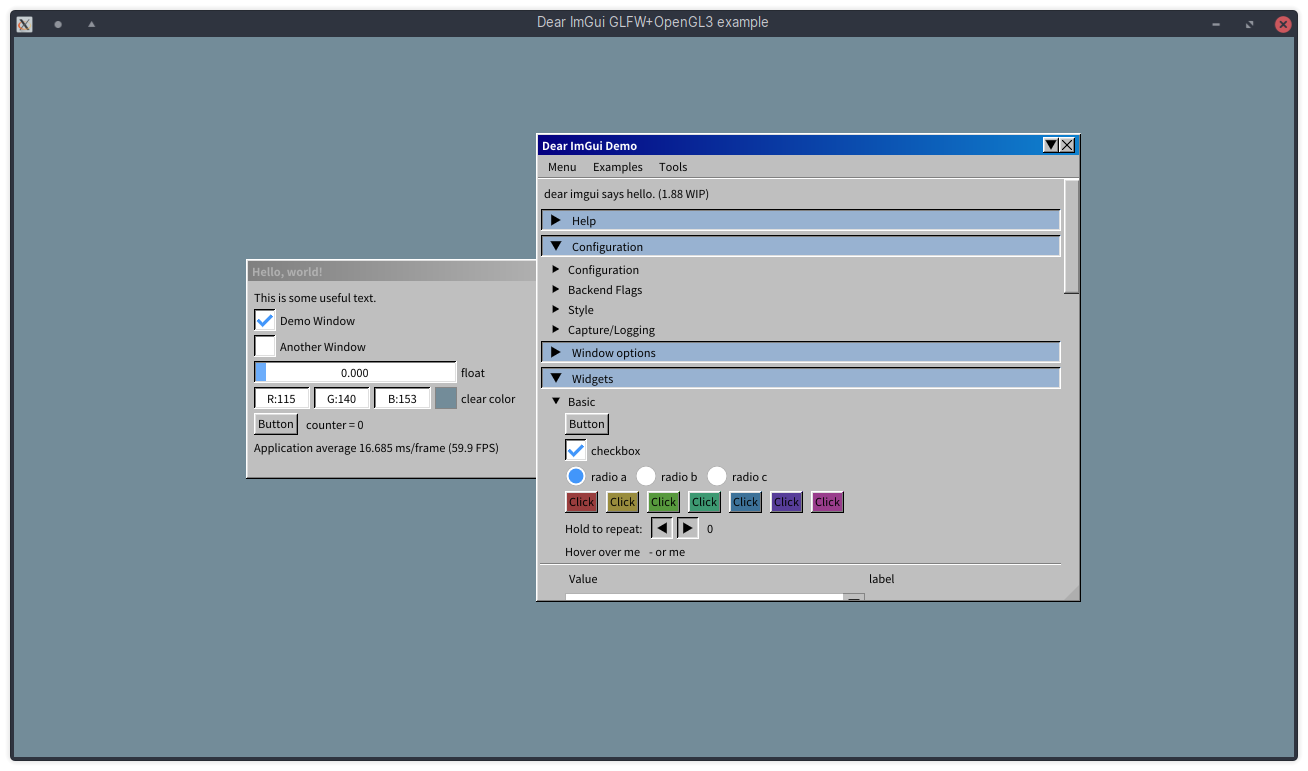The width and height of the screenshot is (1308, 771).
Task: Collapse the Widgets header
Action: pos(801,378)
